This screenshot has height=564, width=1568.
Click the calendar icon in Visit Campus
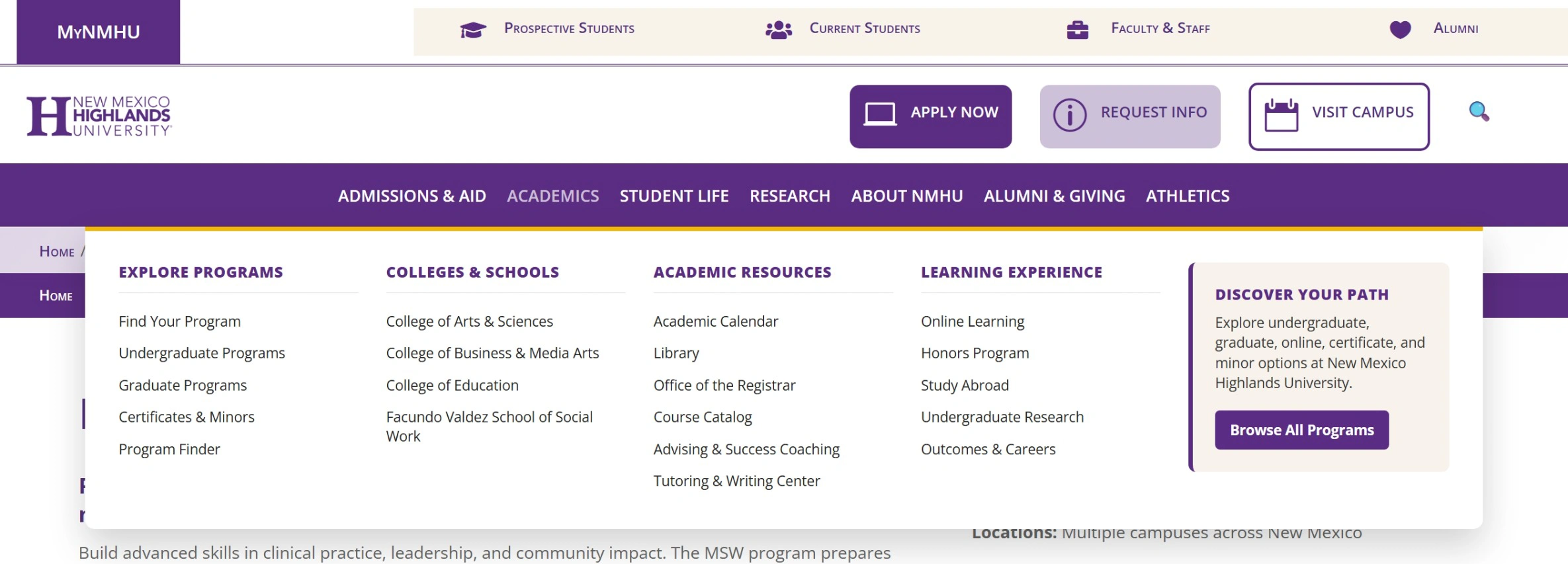click(x=1281, y=115)
